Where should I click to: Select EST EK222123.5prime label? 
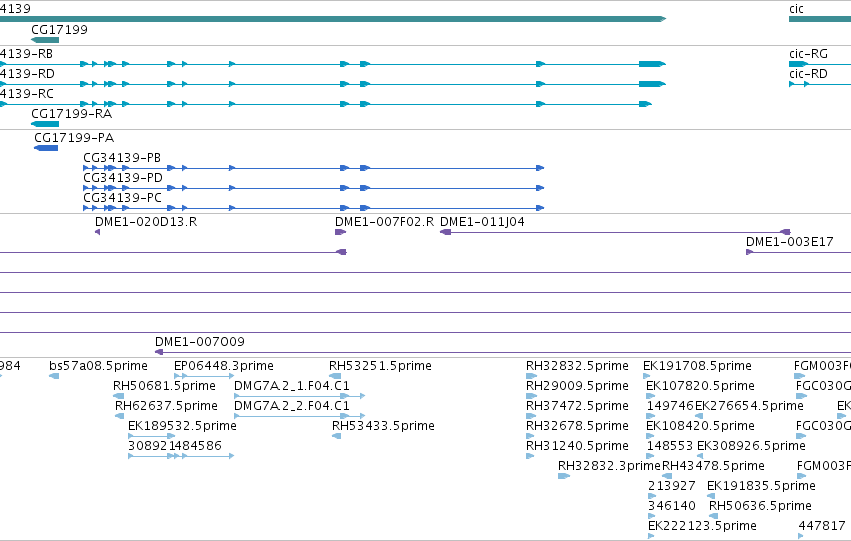tap(702, 525)
